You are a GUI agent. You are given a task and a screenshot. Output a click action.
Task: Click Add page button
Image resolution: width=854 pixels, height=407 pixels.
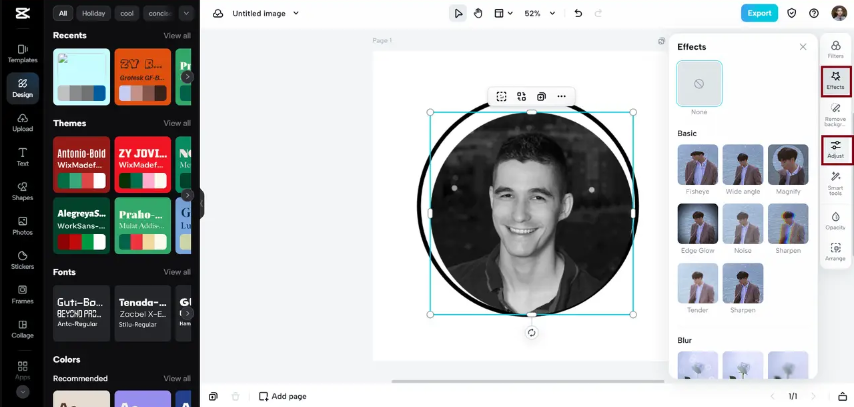click(x=283, y=396)
